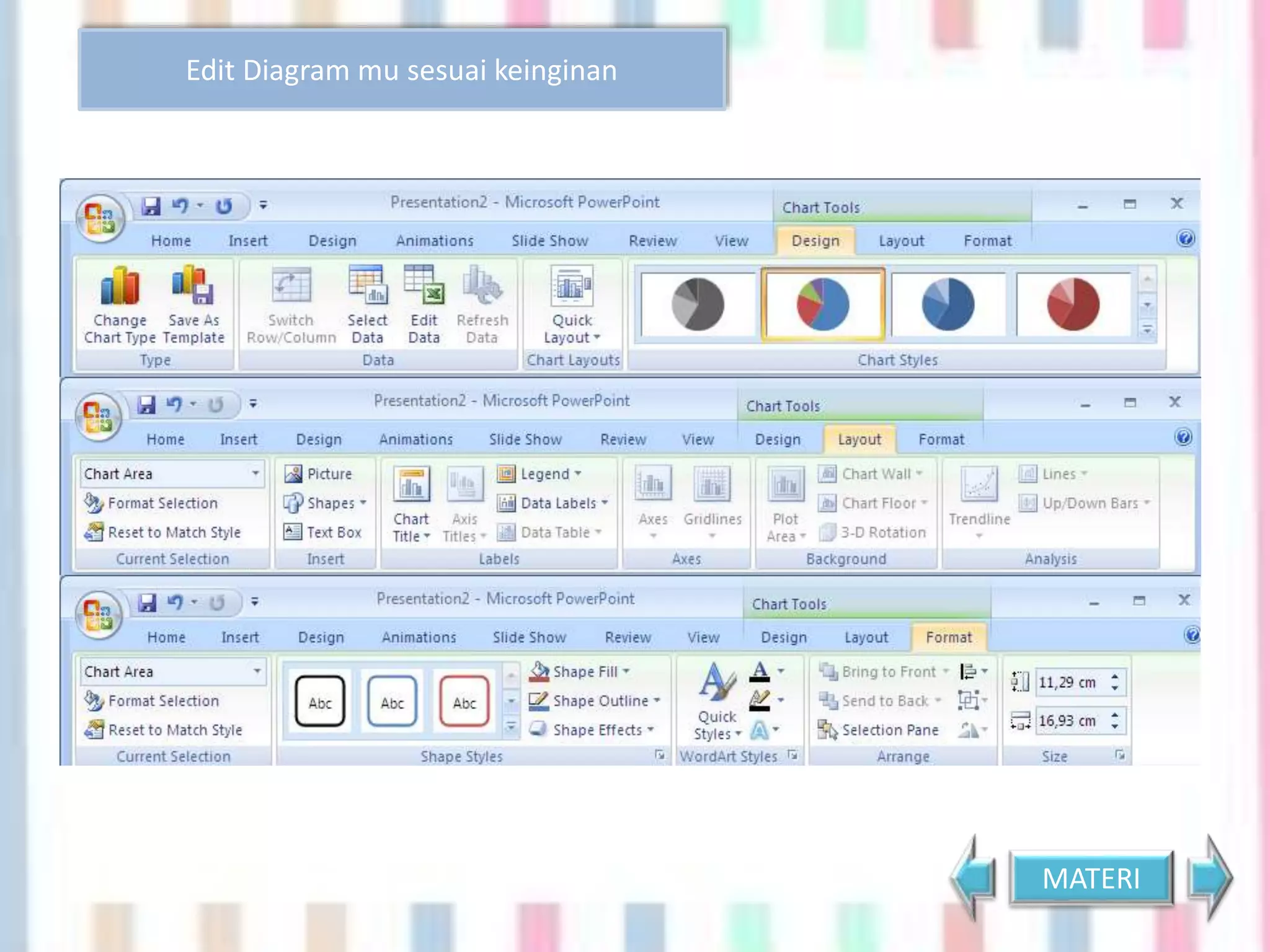Click the Switch Row/Column icon
The image size is (1270, 952).
click(x=291, y=304)
